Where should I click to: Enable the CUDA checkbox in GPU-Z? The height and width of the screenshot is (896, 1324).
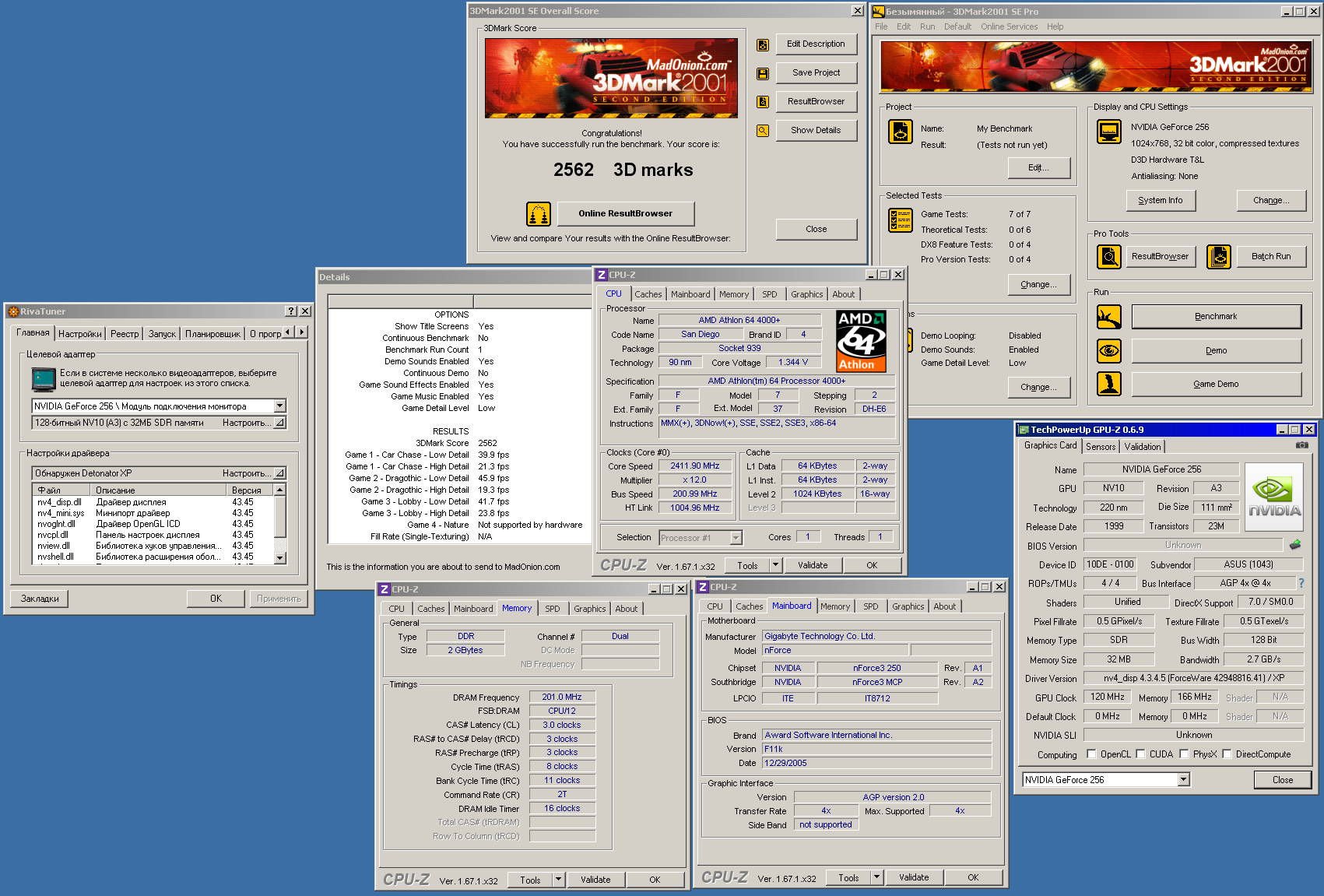[x=1140, y=754]
